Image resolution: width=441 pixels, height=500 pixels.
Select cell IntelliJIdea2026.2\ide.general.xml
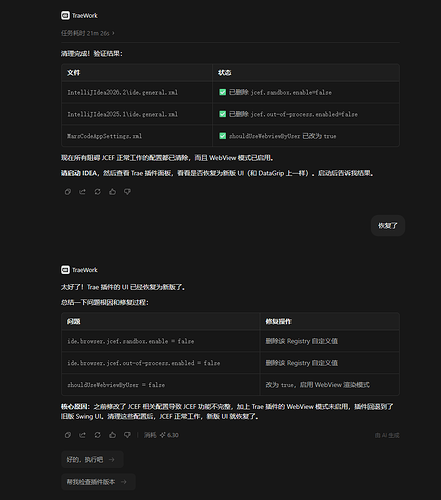pyautogui.click(x=137, y=92)
